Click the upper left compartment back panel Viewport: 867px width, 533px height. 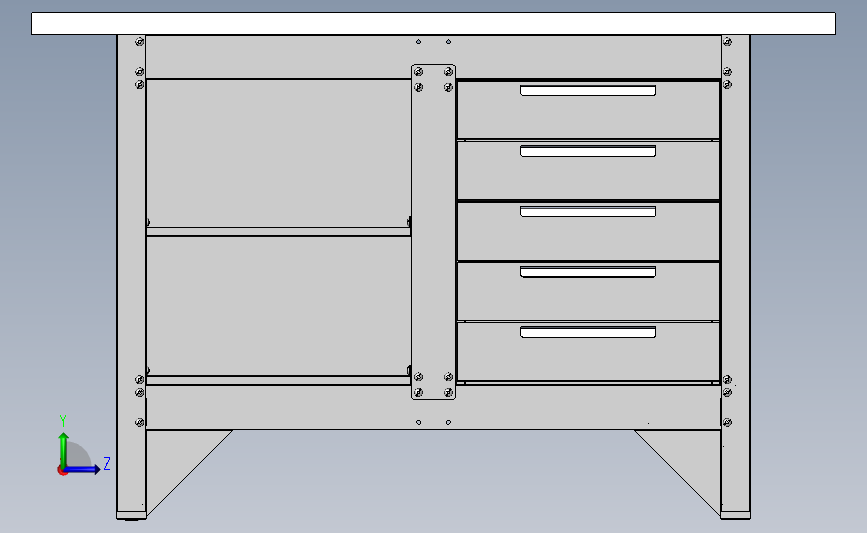pos(279,153)
